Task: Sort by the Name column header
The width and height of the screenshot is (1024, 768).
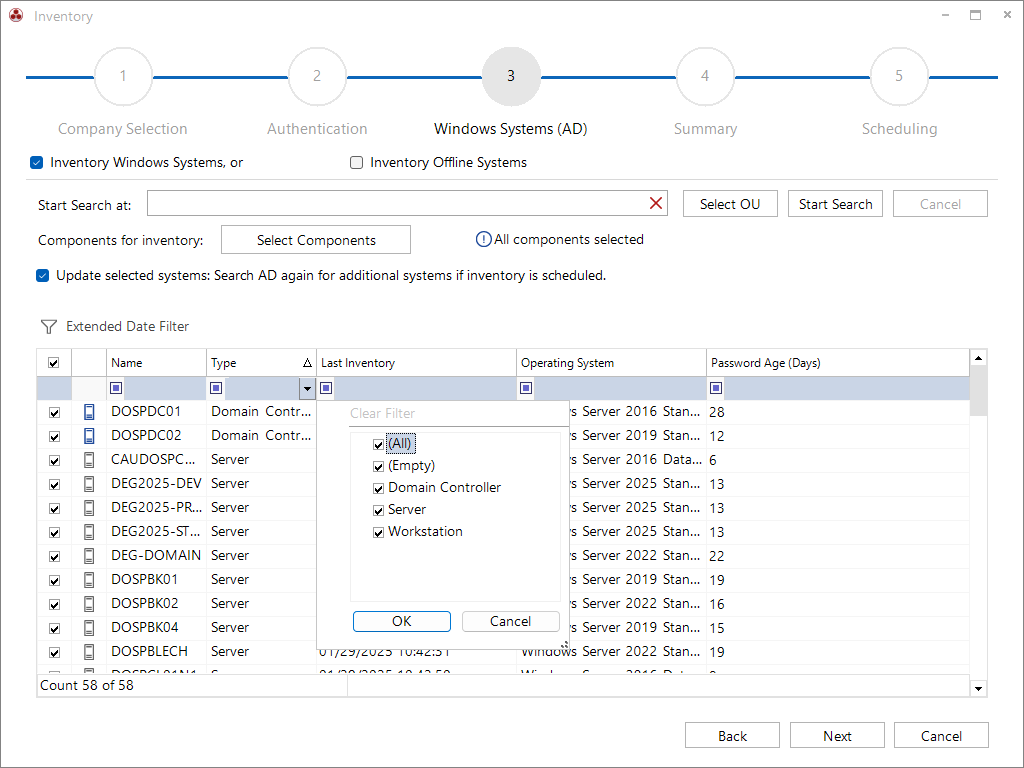Action: point(156,362)
